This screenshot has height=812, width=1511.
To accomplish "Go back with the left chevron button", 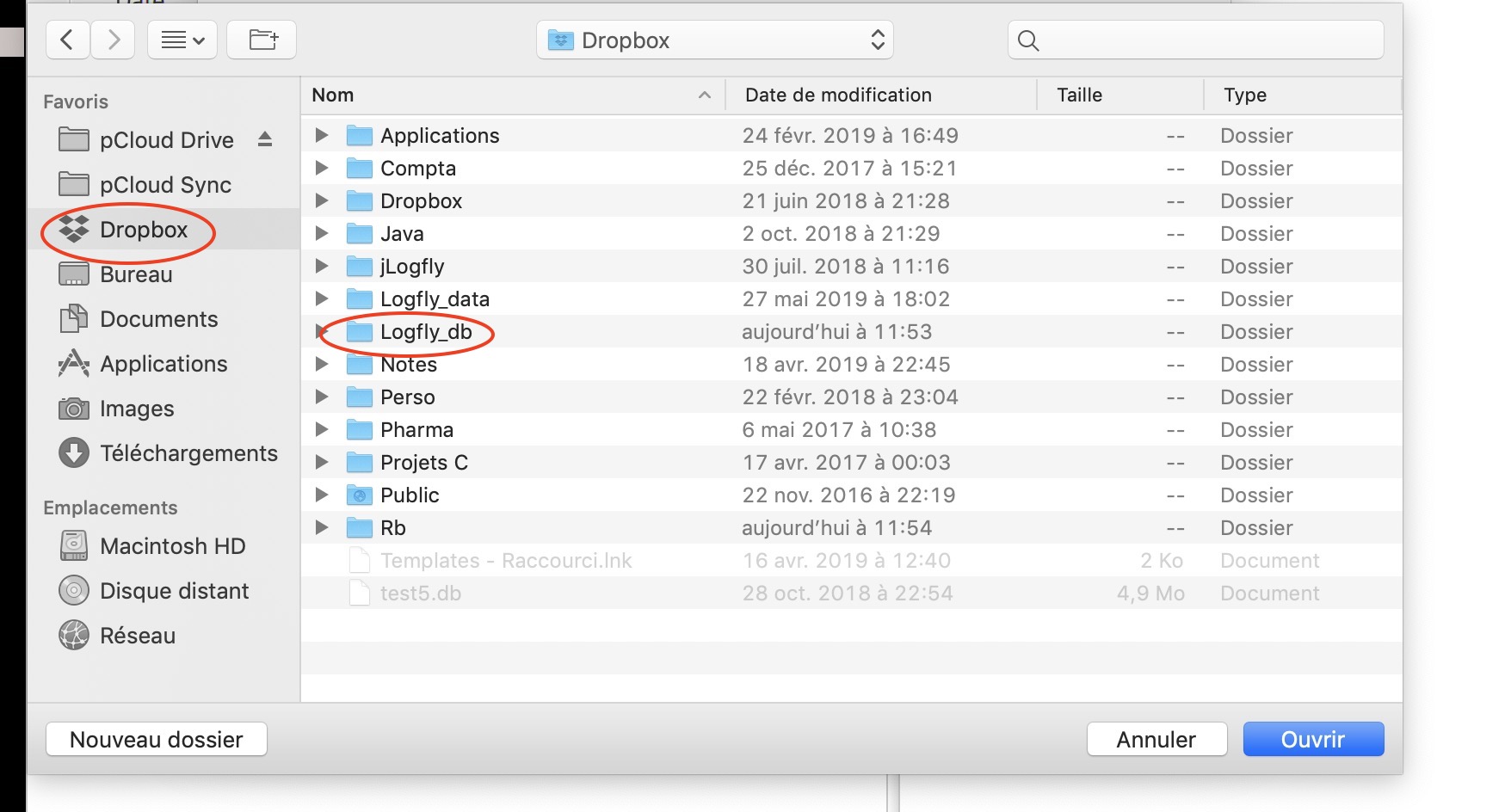I will (68, 40).
